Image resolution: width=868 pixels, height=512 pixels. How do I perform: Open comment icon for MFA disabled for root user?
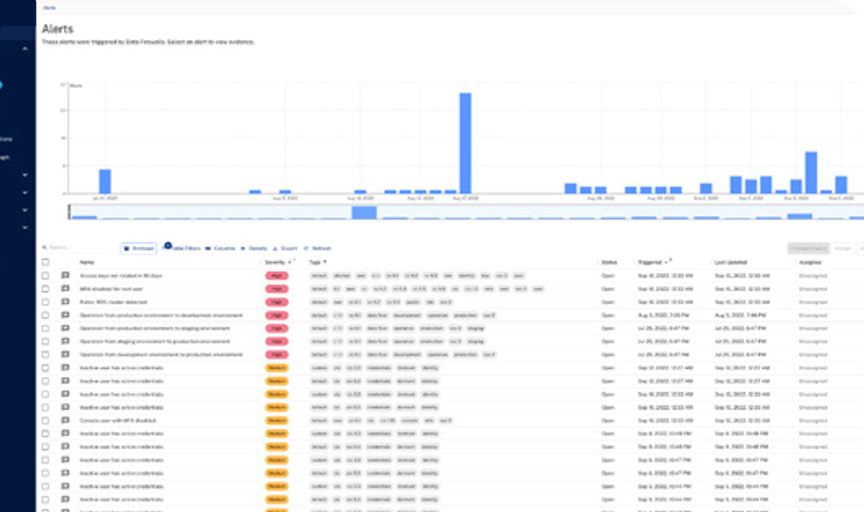click(65, 288)
